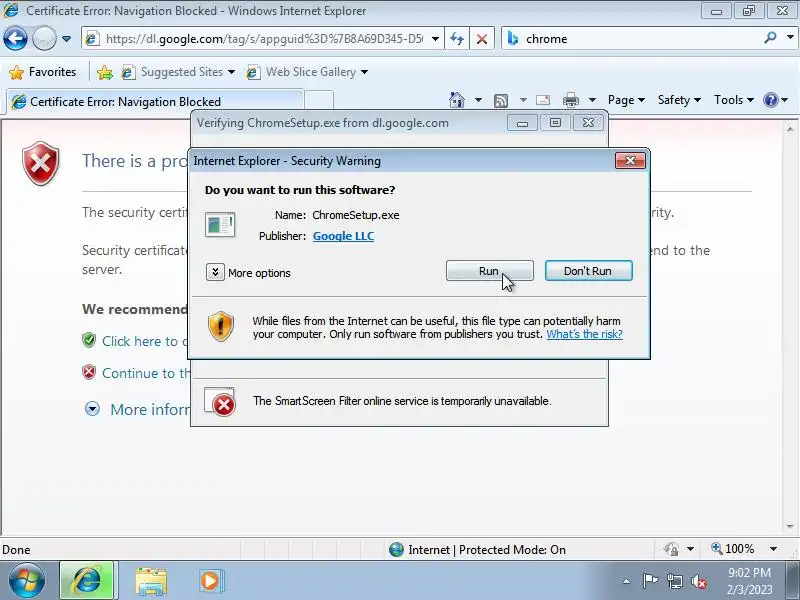
Task: Open the Tools menu
Action: click(x=734, y=100)
